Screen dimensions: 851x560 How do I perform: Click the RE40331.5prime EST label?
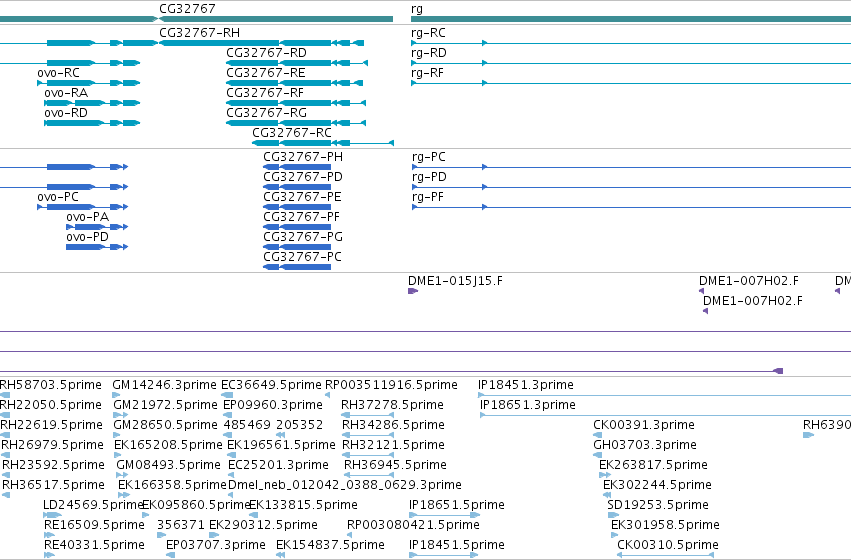94,545
